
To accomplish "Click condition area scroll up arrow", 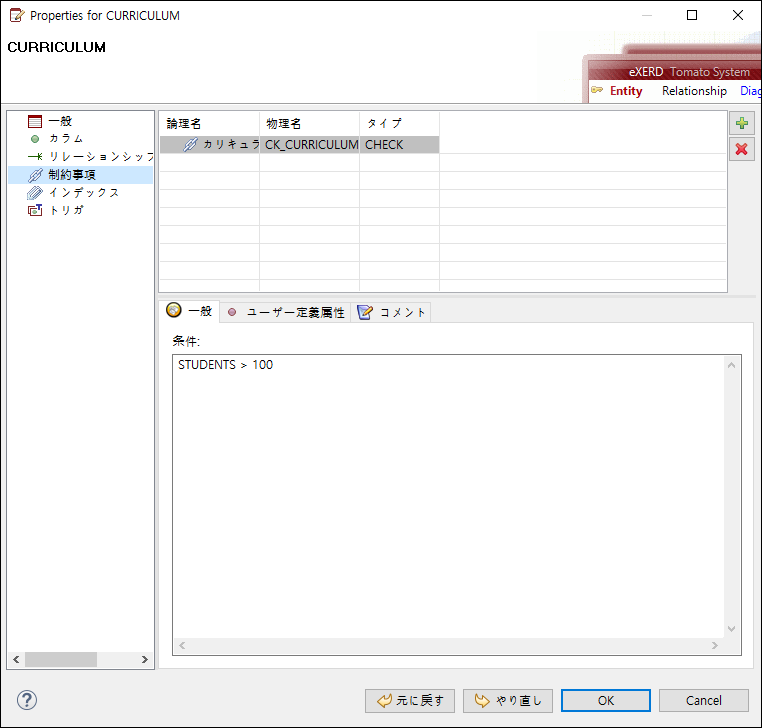I will tap(731, 365).
